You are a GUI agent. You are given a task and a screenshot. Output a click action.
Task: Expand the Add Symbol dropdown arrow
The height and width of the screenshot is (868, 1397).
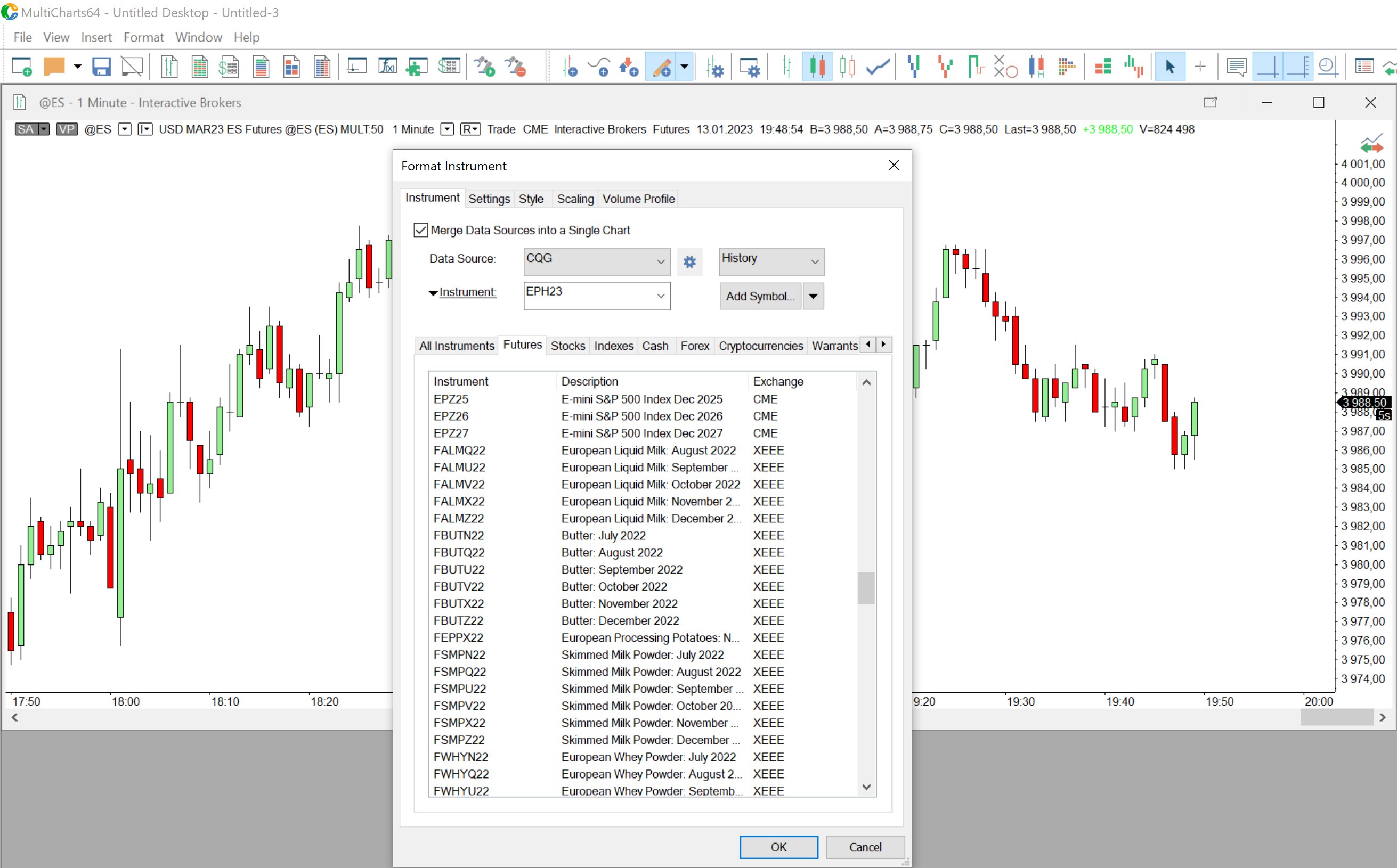[813, 296]
